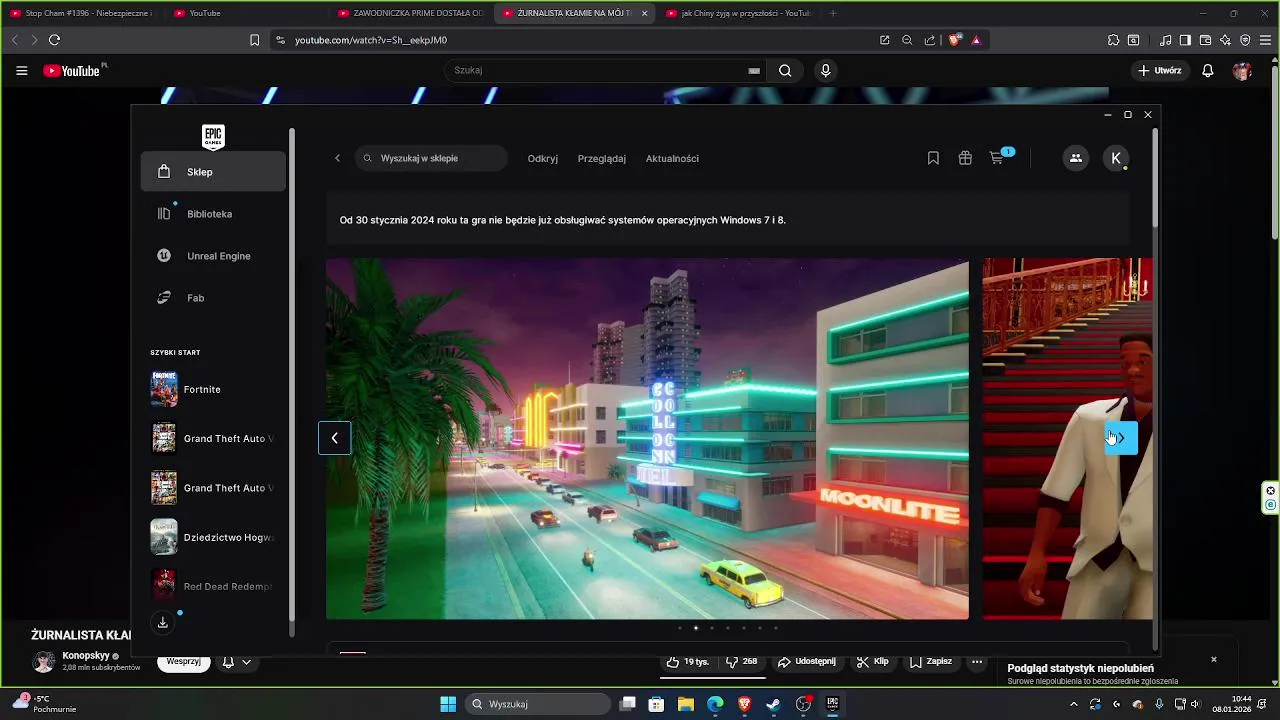Open the weather widget showing -5°C
Image resolution: width=1280 pixels, height=720 pixels.
tap(45, 704)
